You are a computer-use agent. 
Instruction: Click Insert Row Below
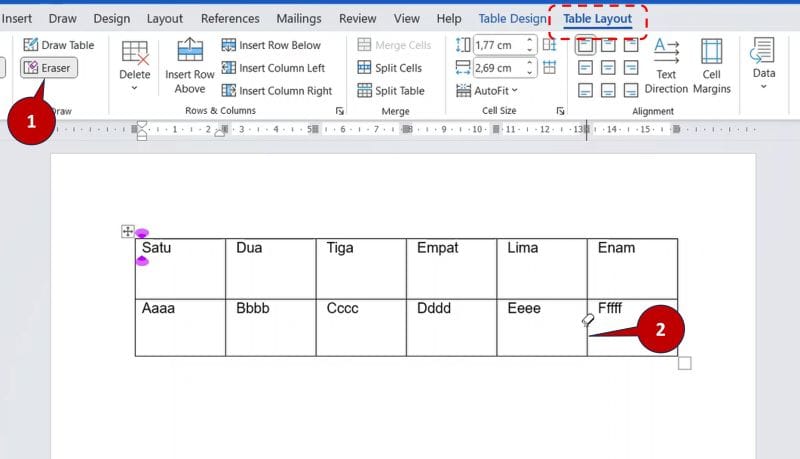coord(271,45)
